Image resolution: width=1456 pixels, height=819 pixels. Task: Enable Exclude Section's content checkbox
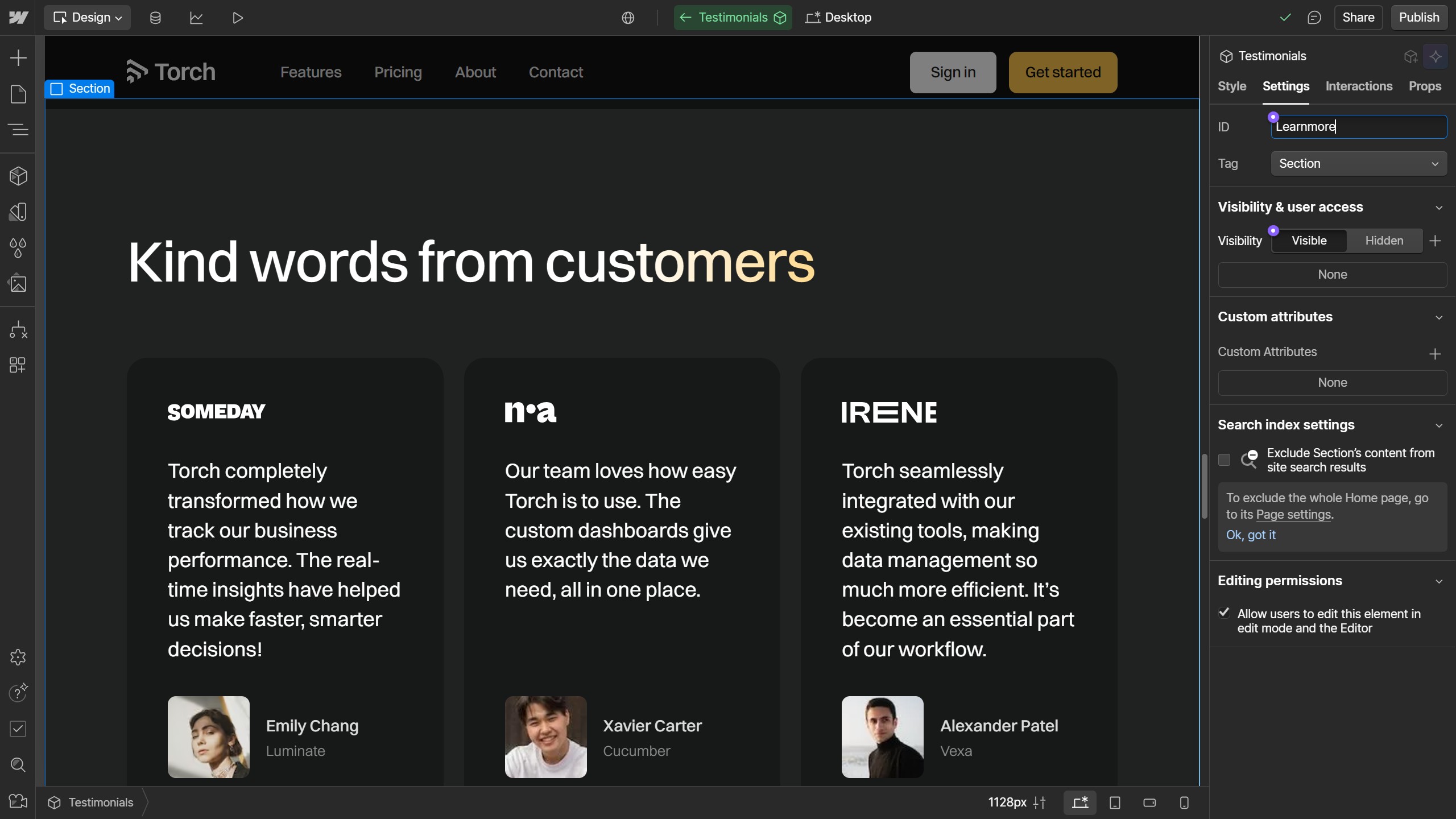[x=1225, y=460]
